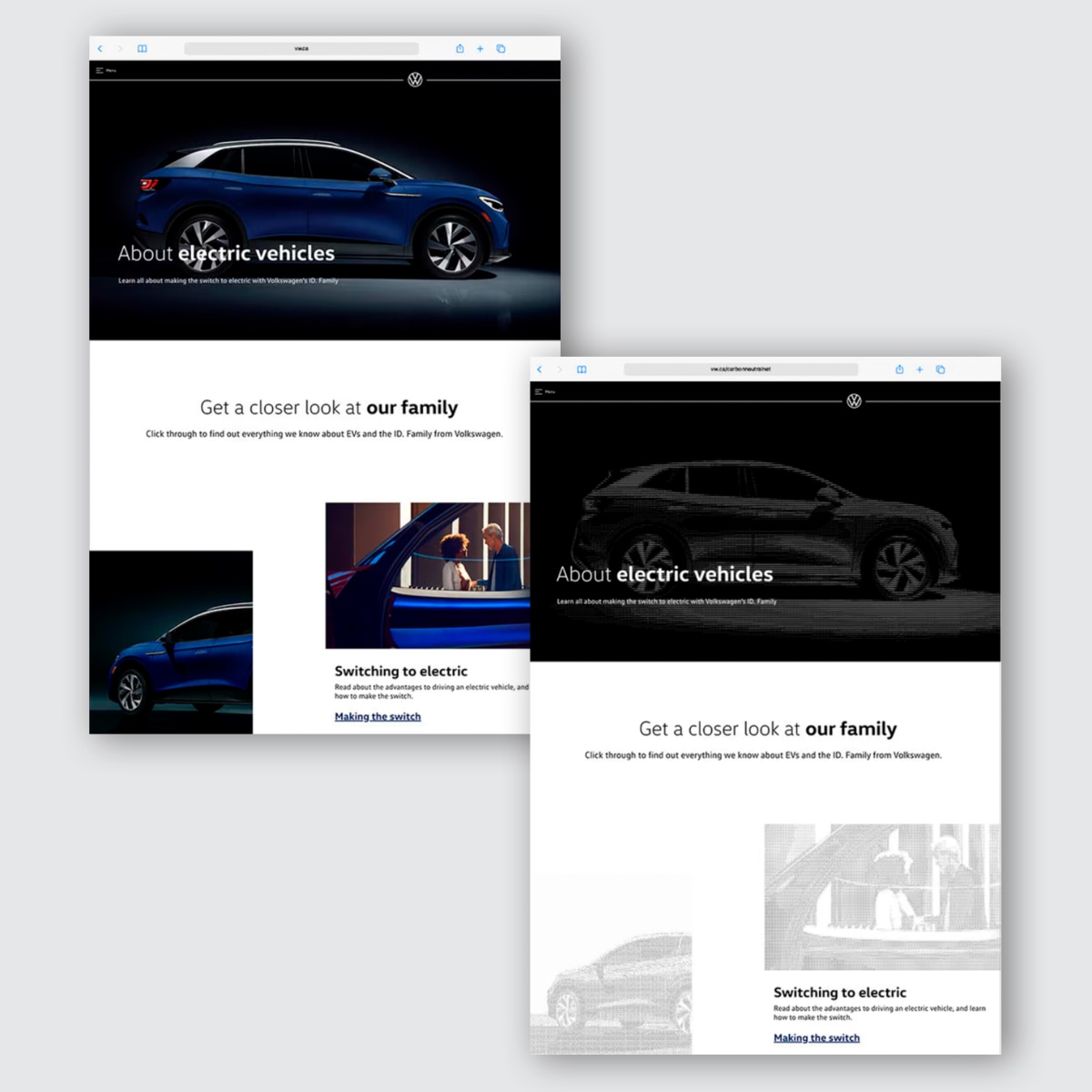This screenshot has width=1092, height=1092.
Task: Click Volkswagen logo on the blue car page
Action: [415, 80]
